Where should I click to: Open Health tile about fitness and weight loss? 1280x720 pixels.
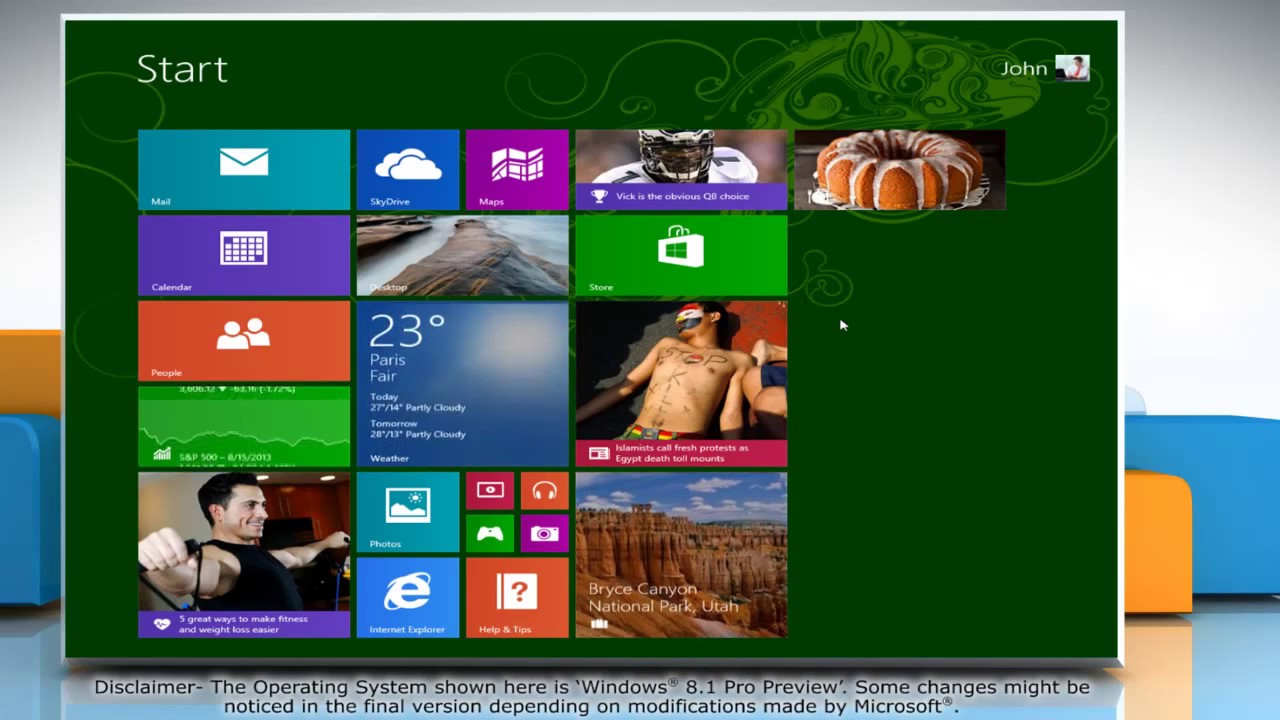click(x=244, y=555)
